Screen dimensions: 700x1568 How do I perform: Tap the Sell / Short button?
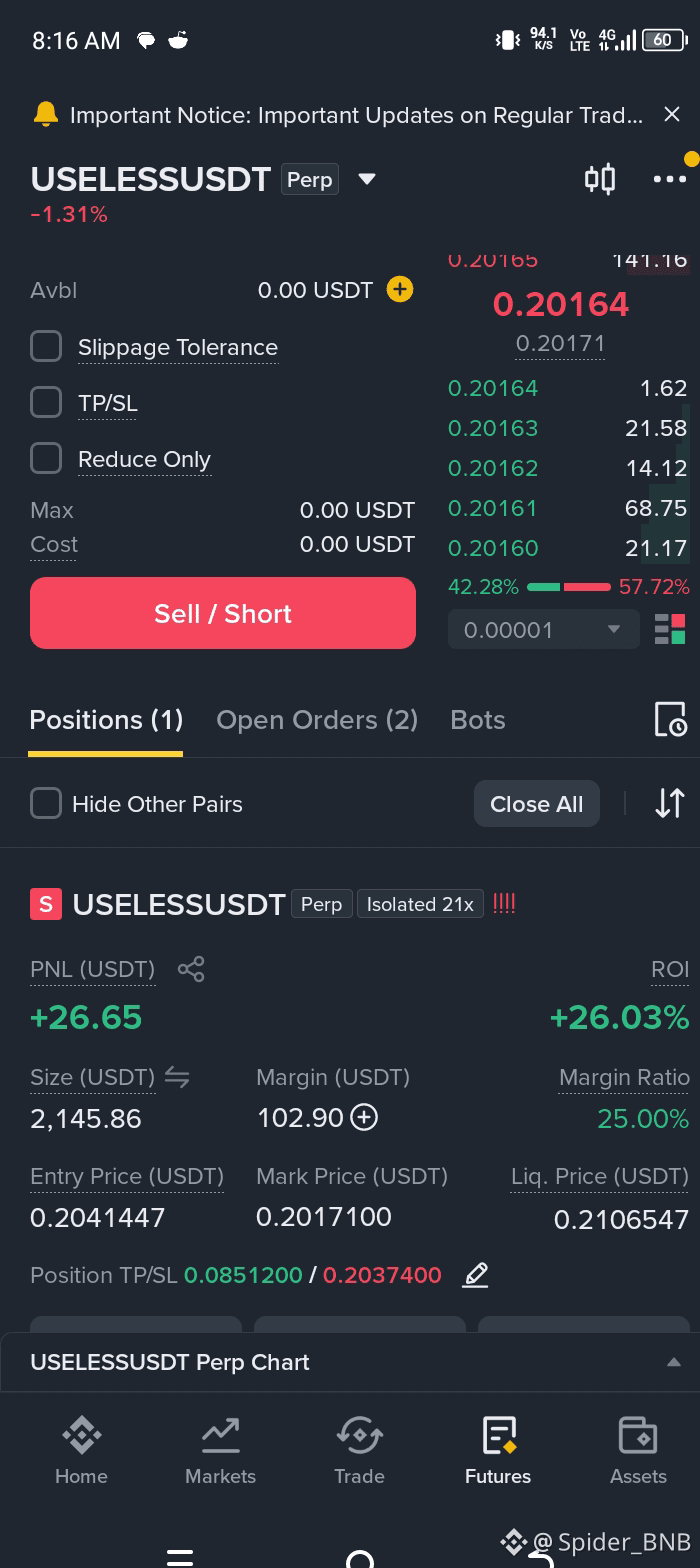223,613
